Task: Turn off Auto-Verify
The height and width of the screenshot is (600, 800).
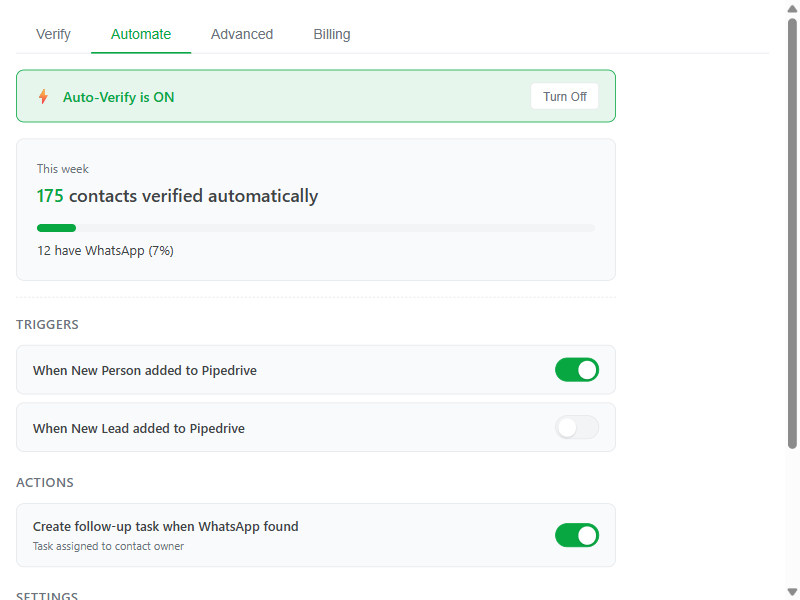Action: [564, 96]
